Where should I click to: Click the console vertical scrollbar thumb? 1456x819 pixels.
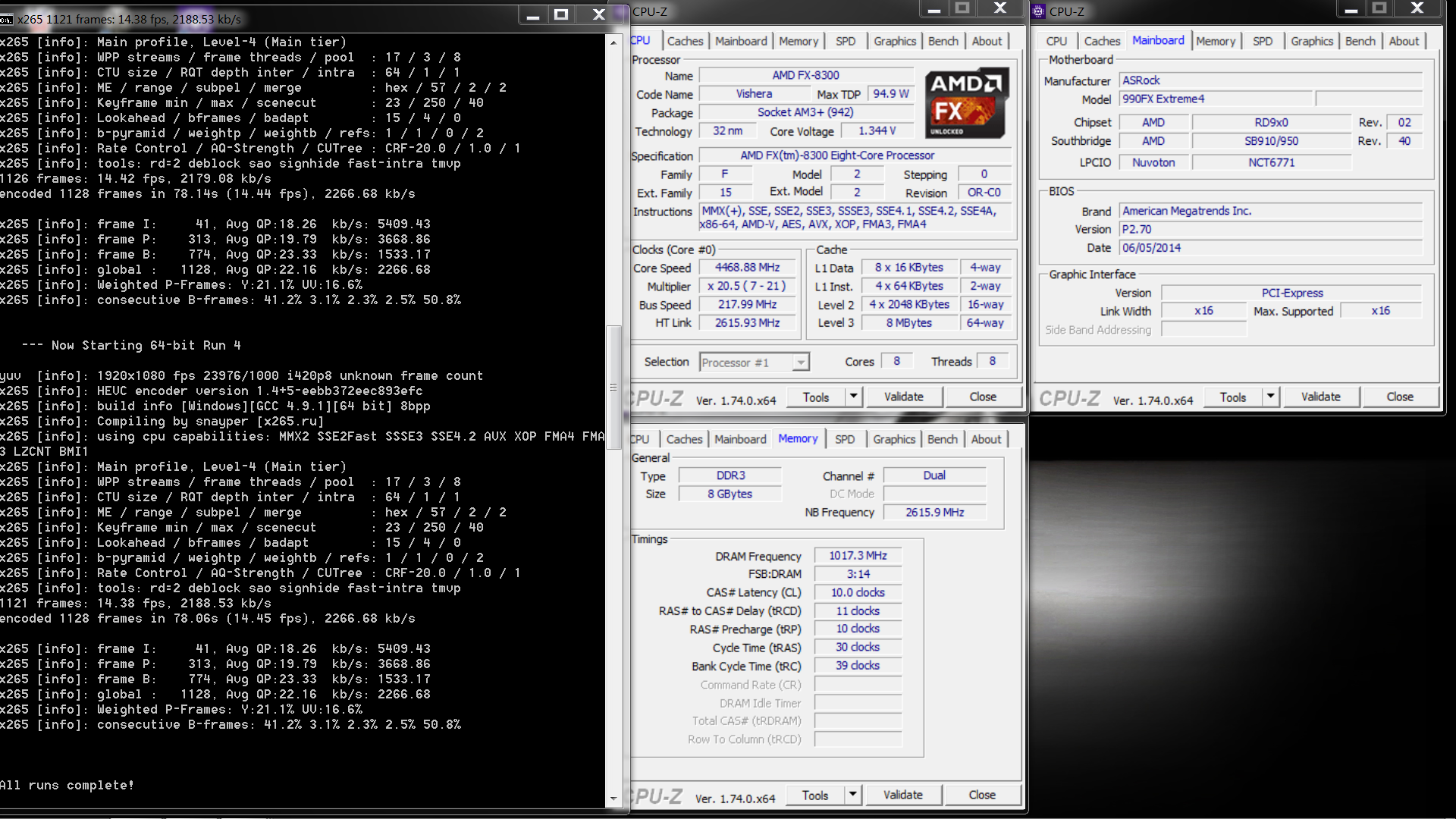pos(613,387)
